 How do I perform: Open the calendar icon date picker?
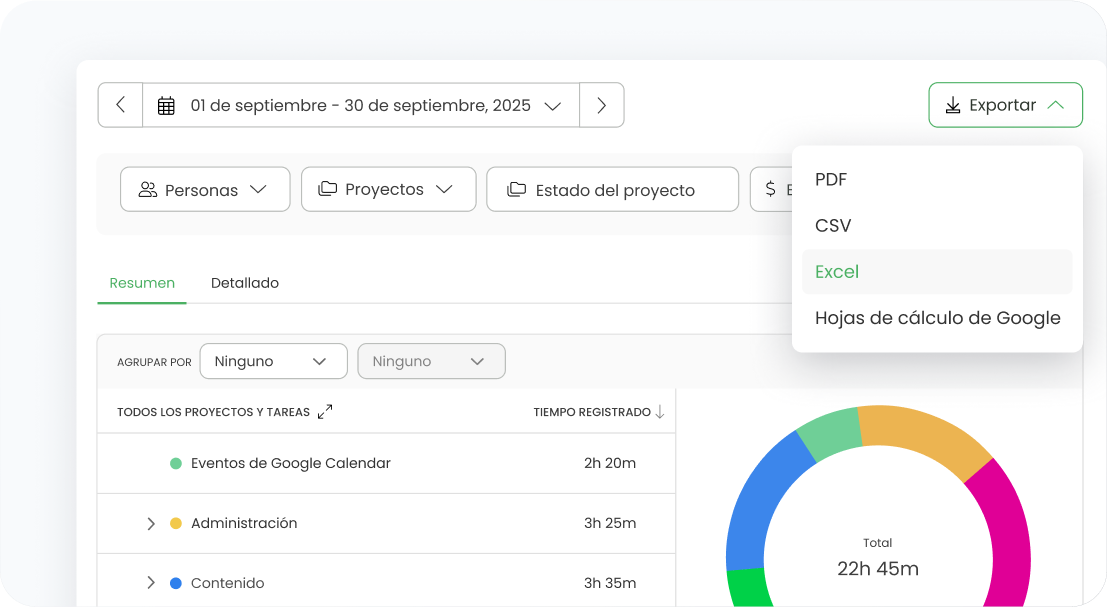point(166,106)
